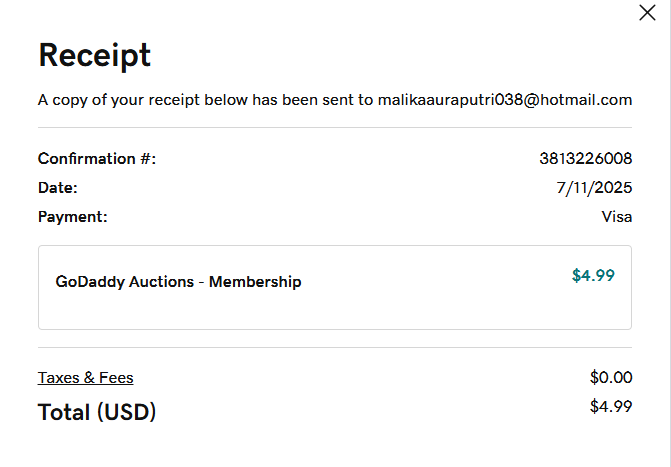The height and width of the screenshot is (467, 671).
Task: Click the total amount $4.99 at bottom
Action: pos(611,406)
